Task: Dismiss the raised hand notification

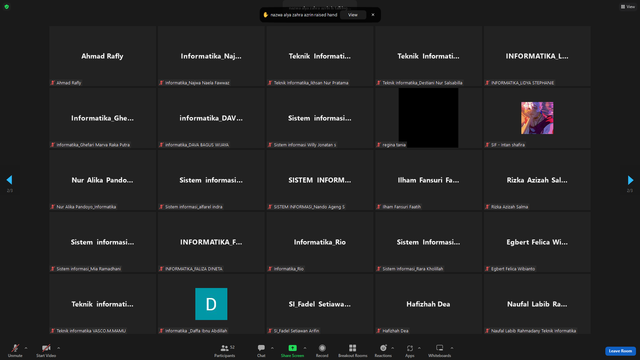Action: tap(373, 15)
